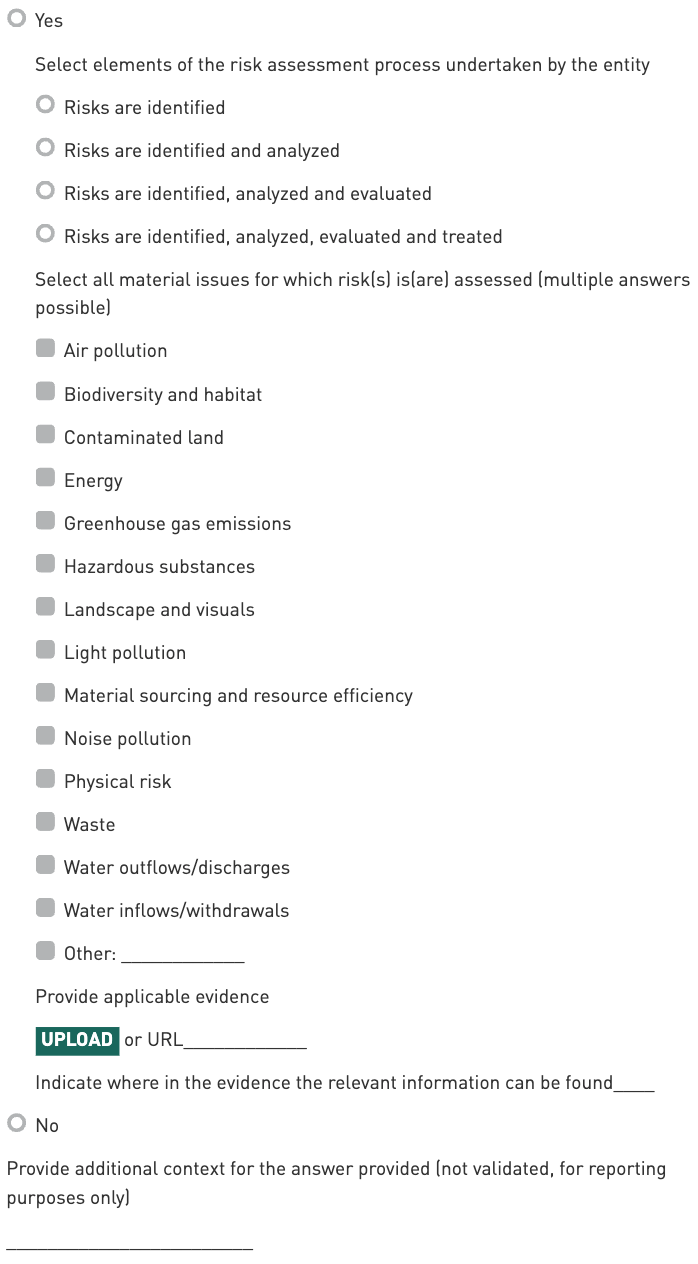Screen dimensions: 698x1264
Task: Click the additional context text field
Action: [130, 1240]
